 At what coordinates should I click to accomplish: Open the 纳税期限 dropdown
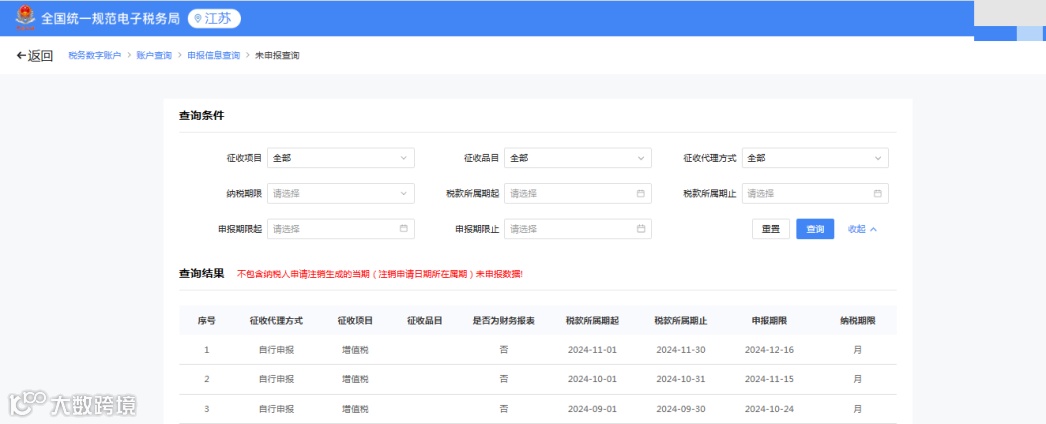tap(341, 193)
